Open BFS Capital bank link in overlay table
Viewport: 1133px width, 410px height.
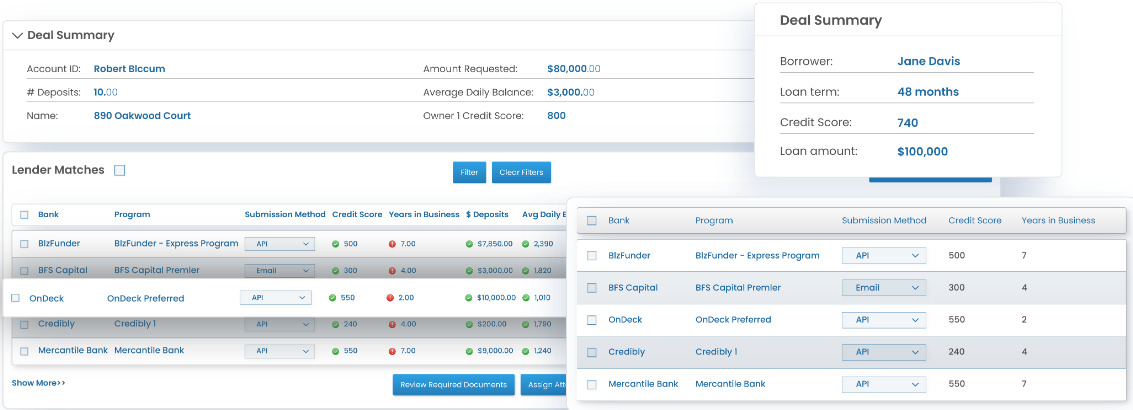coord(633,288)
